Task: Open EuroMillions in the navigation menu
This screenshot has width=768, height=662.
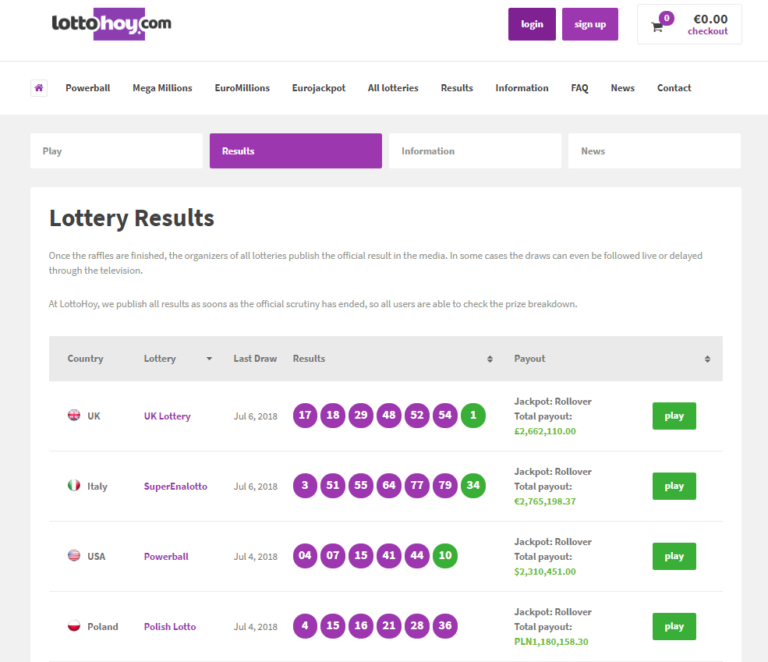Action: 242,88
